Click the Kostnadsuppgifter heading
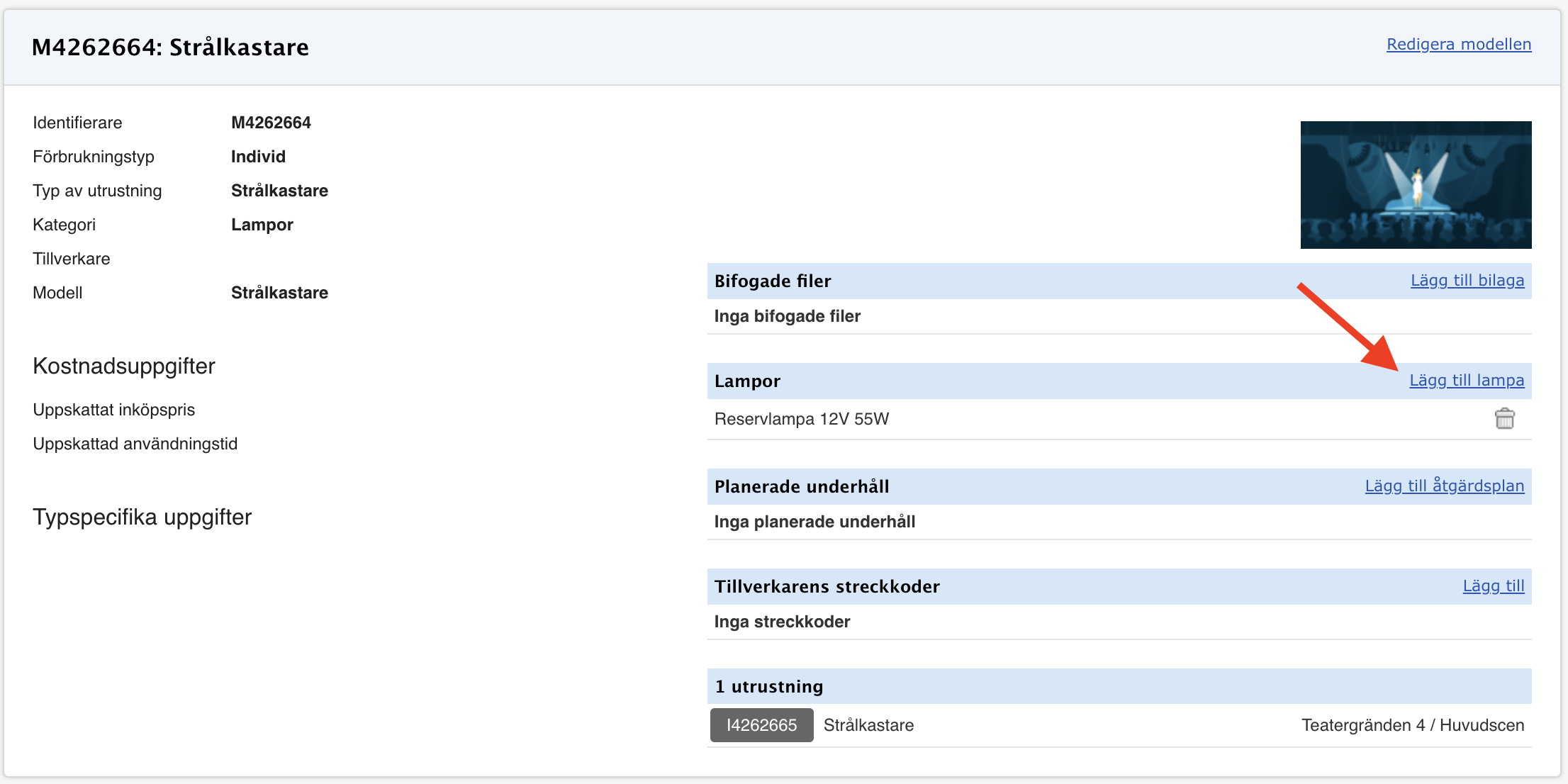The height and width of the screenshot is (784, 1568). (x=124, y=366)
